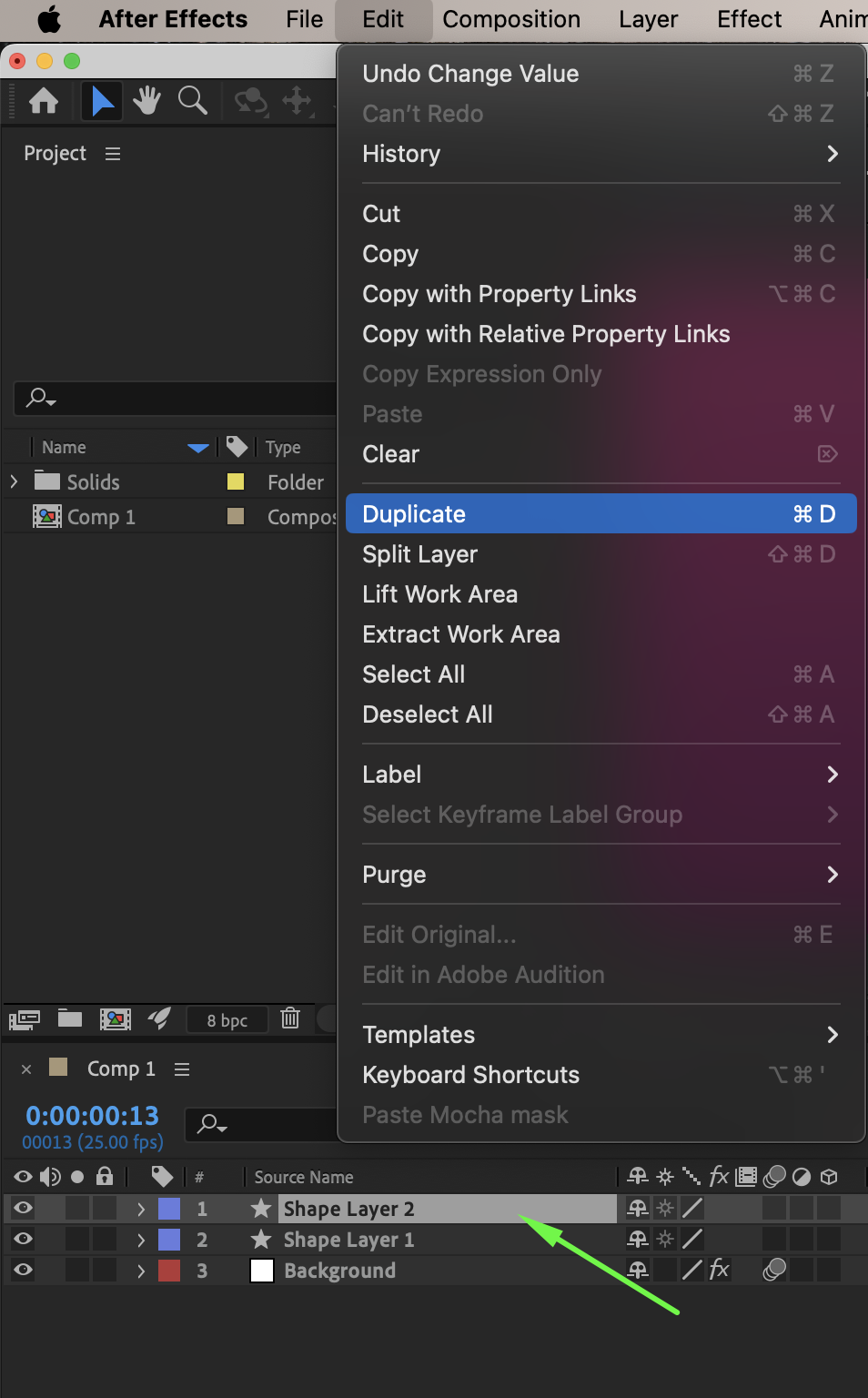Image resolution: width=868 pixels, height=1398 pixels.
Task: Open the Comp 1 timeline panel menu
Action: 182,1069
